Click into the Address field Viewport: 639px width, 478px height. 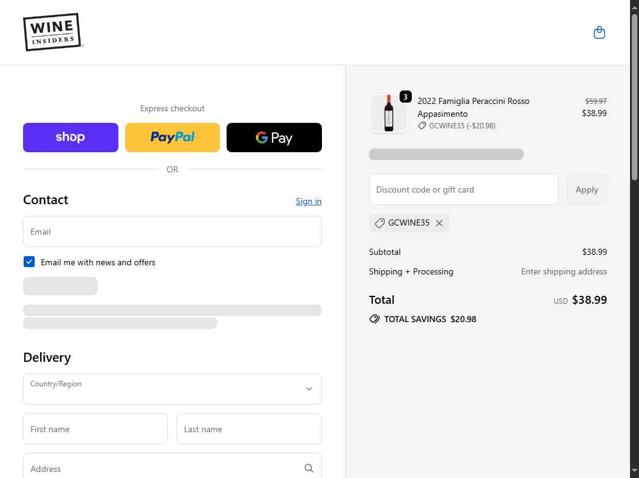160,468
